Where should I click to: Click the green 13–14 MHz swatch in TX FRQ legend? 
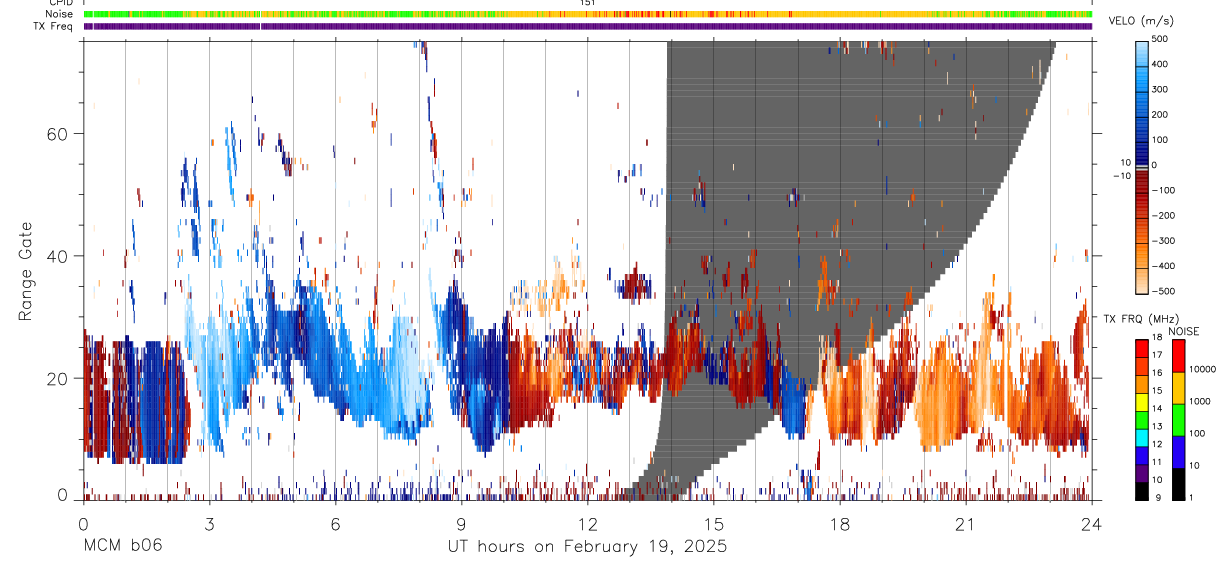point(1141,419)
